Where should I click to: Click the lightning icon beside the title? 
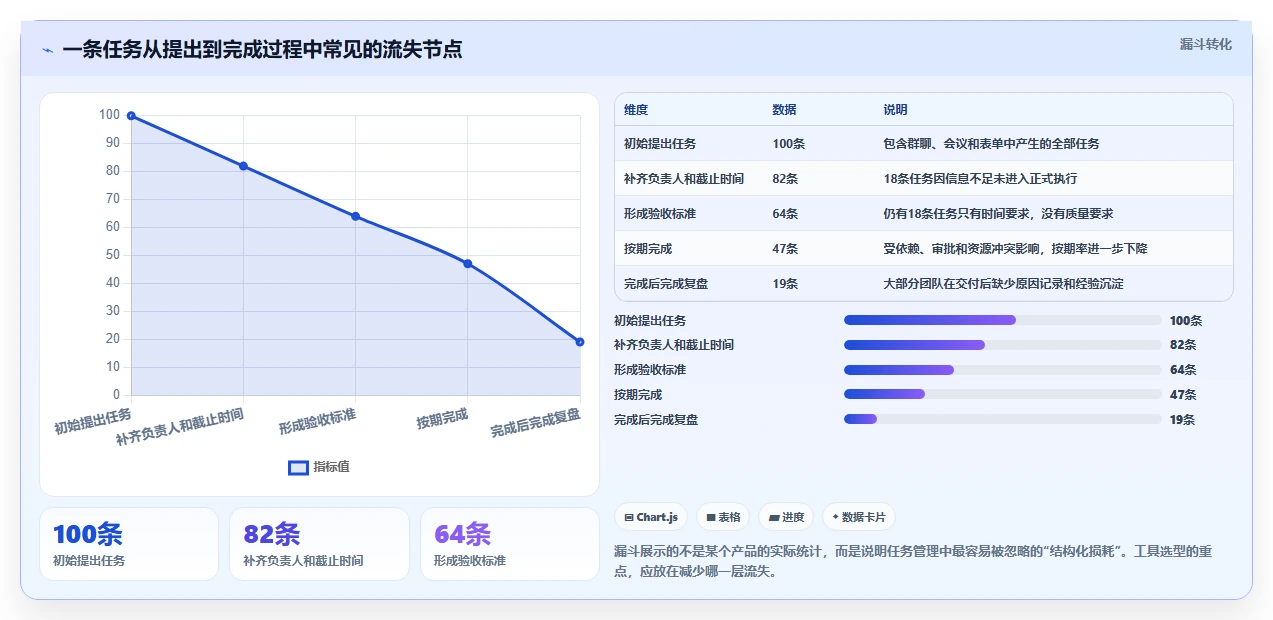click(47, 50)
